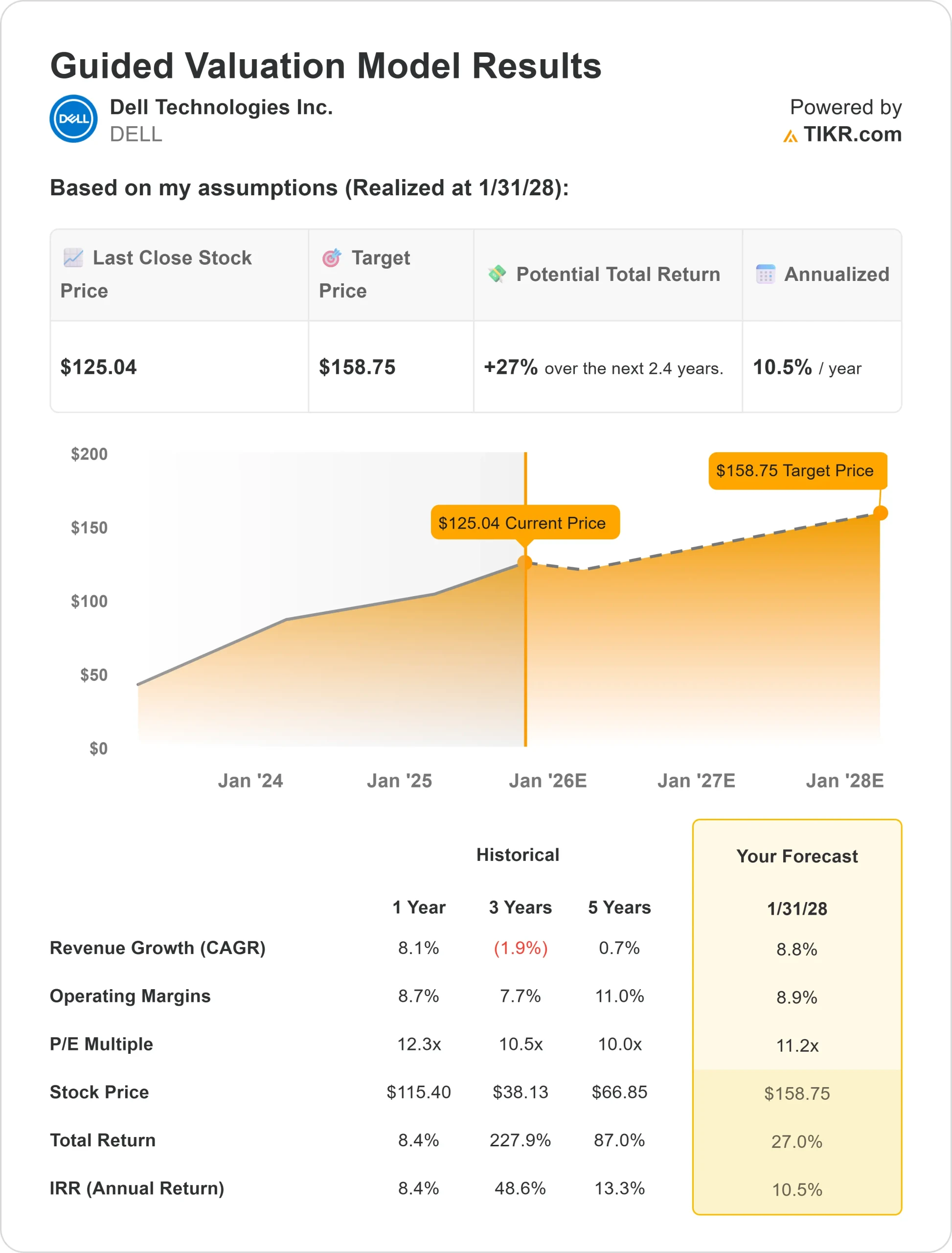The width and height of the screenshot is (952, 1253).
Task: Click the orange target price end dot
Action: [880, 513]
